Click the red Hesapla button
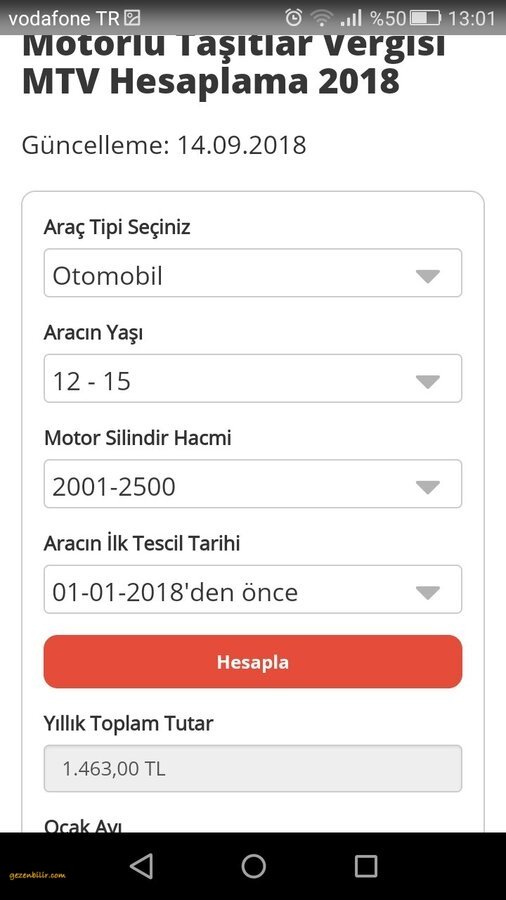Viewport: 506px width, 900px height. [x=253, y=661]
